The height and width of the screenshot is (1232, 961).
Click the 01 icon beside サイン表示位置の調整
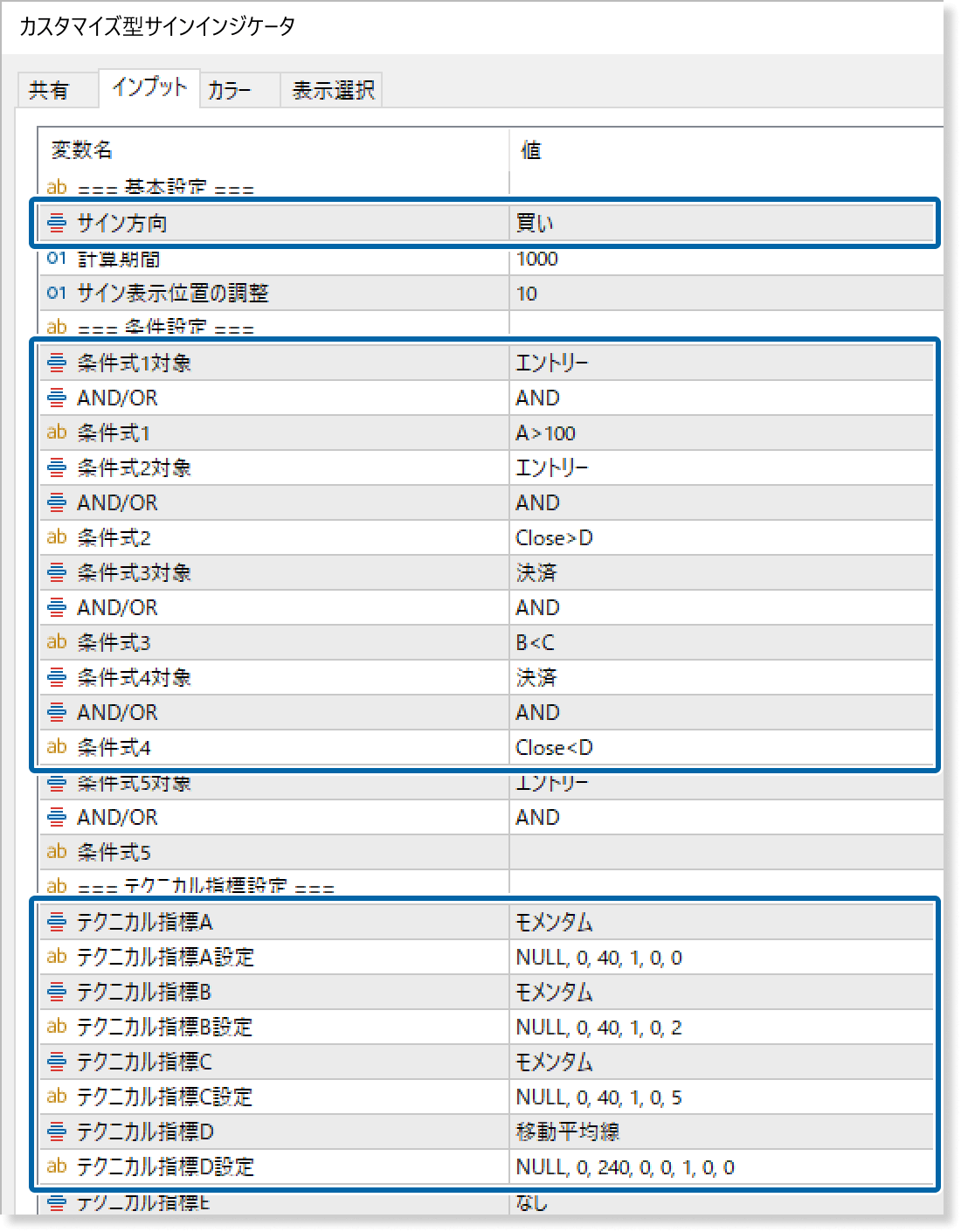[x=56, y=294]
